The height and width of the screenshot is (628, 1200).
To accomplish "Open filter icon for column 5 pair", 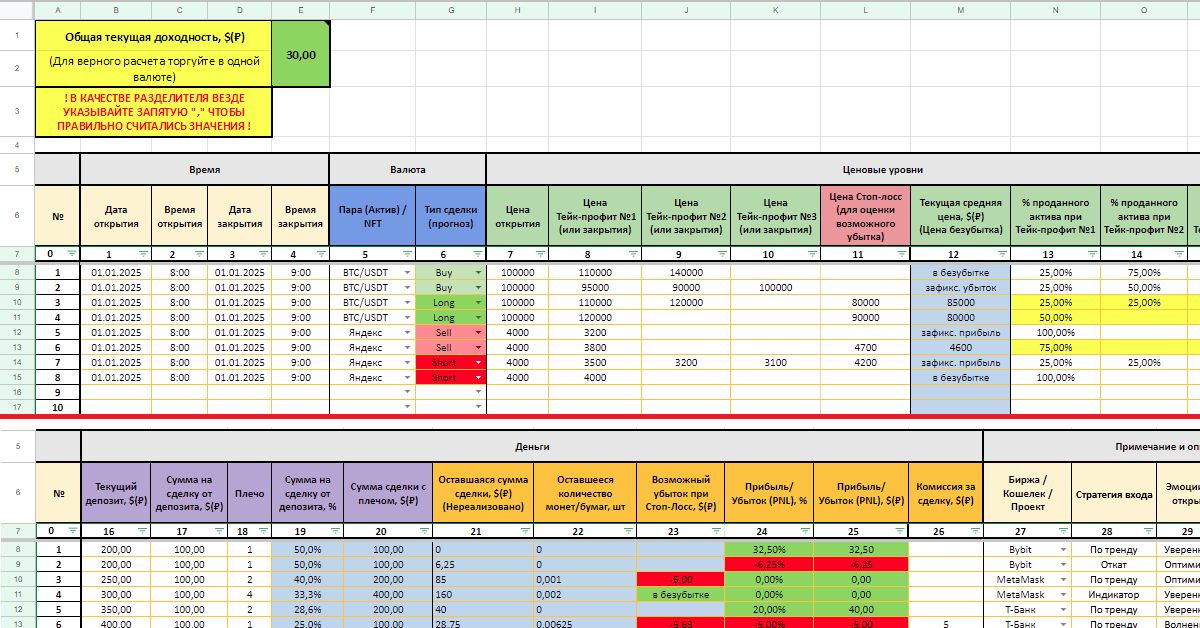I will click(407, 254).
